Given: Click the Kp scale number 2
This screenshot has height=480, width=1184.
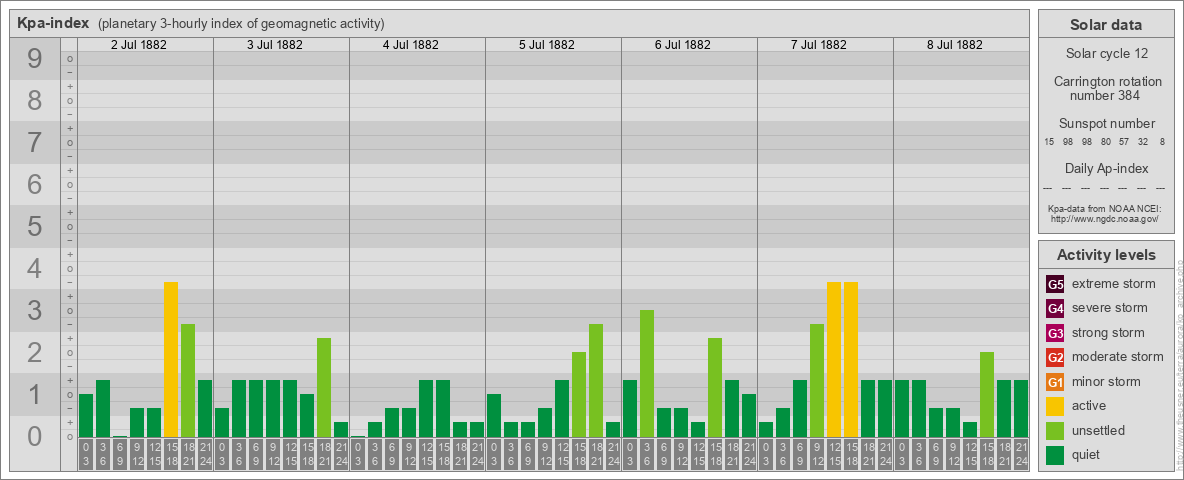Looking at the screenshot, I should (x=35, y=352).
